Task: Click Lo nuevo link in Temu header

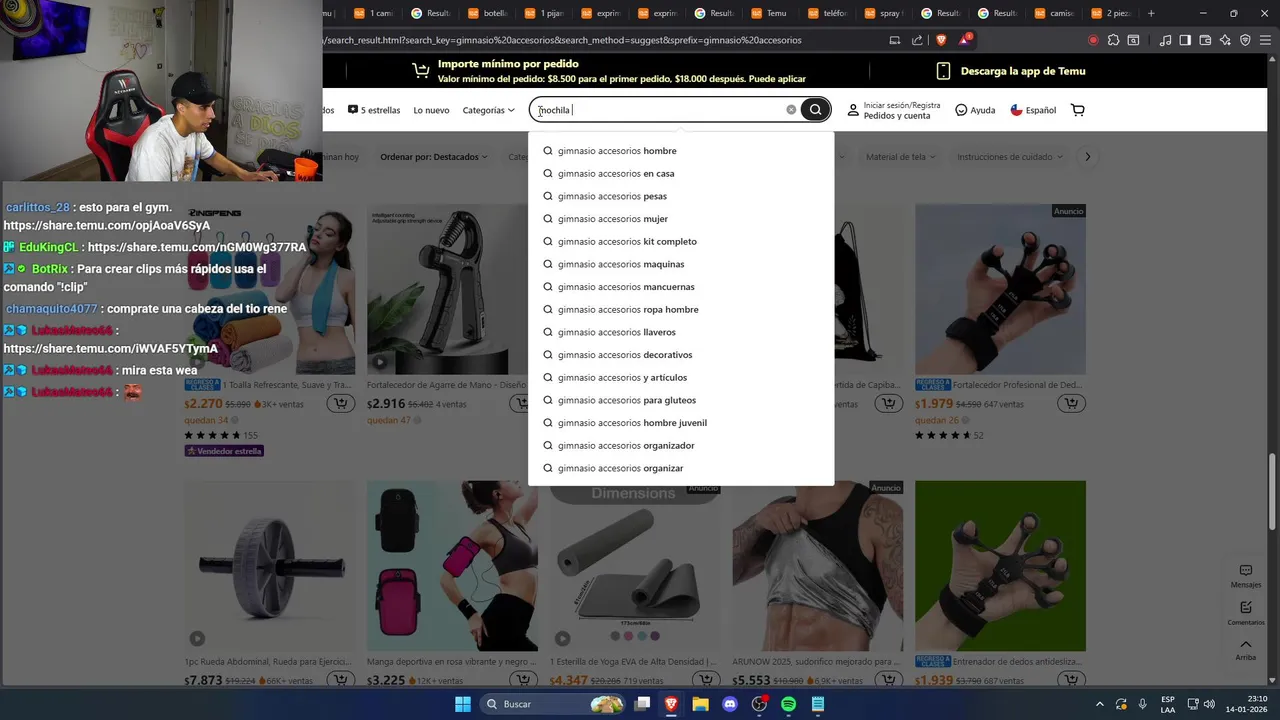Action: [x=431, y=110]
